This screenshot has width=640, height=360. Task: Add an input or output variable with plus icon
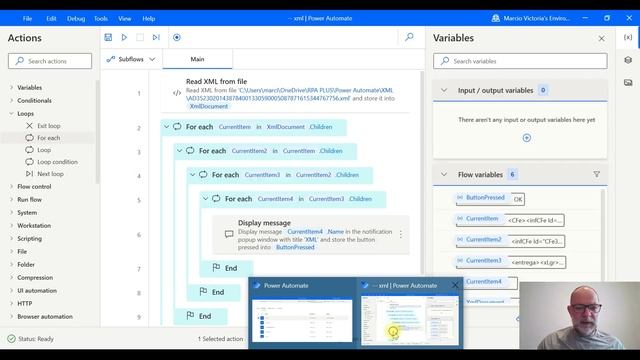tap(527, 138)
